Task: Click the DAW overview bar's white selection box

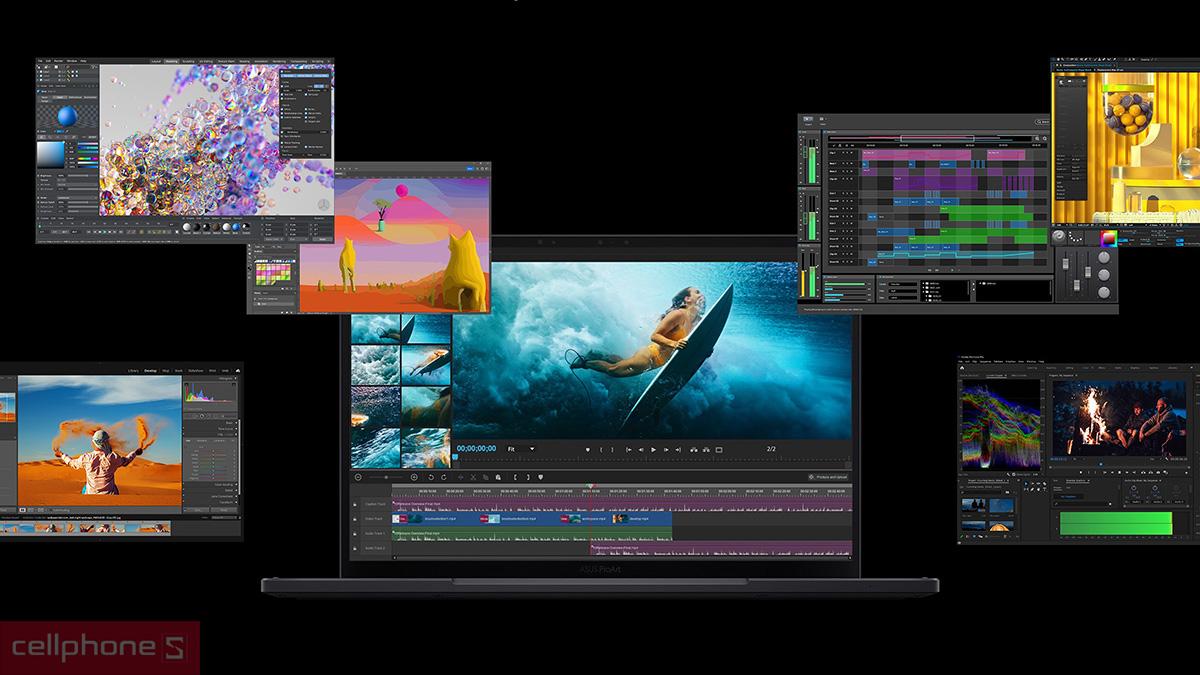Action: pos(937,138)
